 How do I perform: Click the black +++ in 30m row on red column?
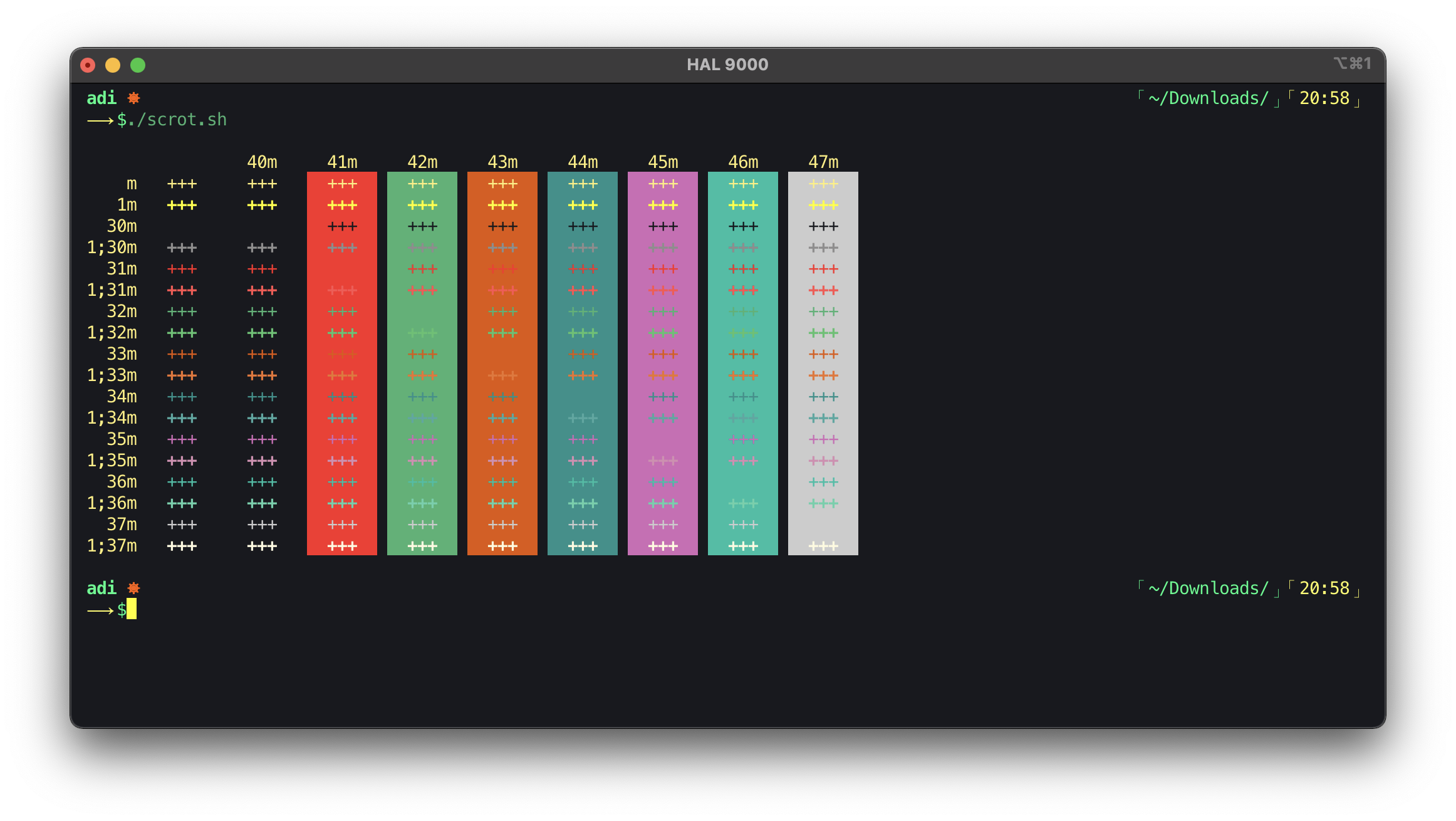pyautogui.click(x=342, y=226)
